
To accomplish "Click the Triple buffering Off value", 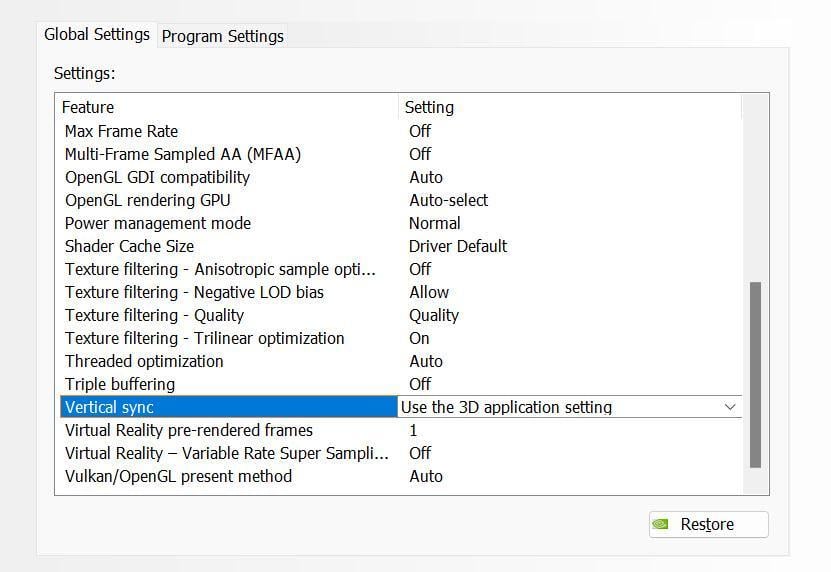I will [x=420, y=384].
